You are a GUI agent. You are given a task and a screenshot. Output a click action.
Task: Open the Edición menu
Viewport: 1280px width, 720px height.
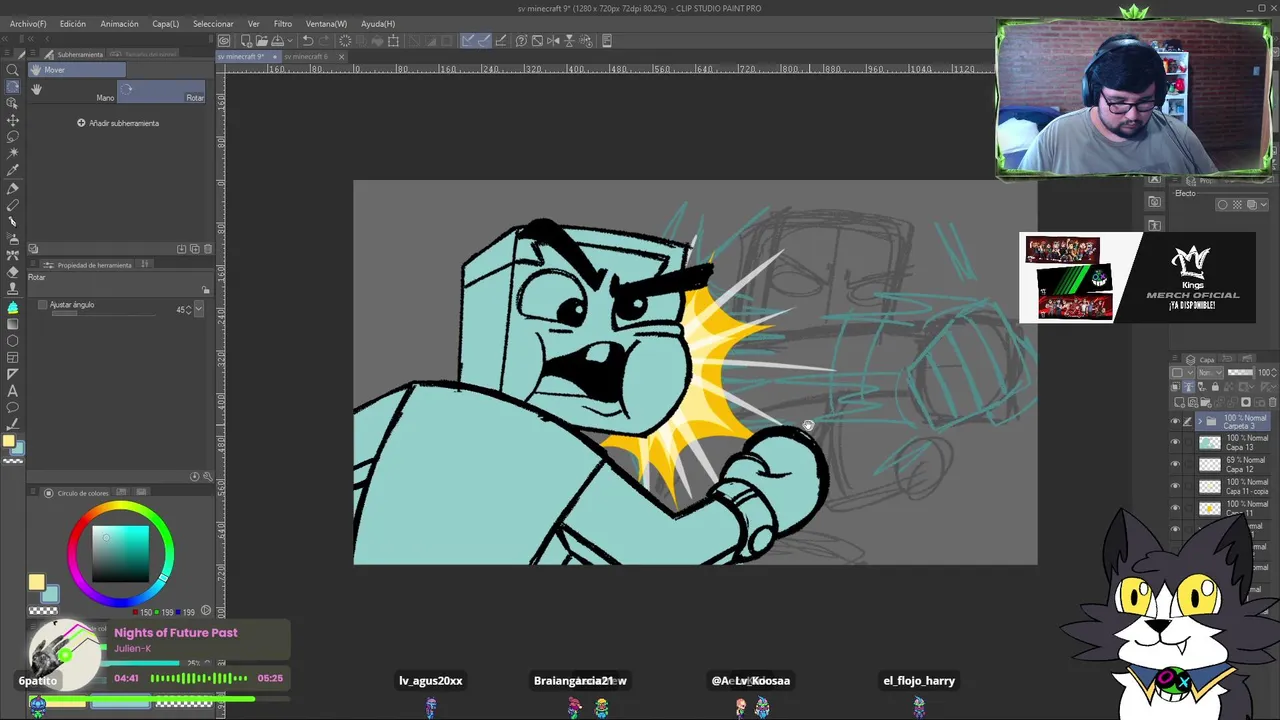click(x=72, y=23)
